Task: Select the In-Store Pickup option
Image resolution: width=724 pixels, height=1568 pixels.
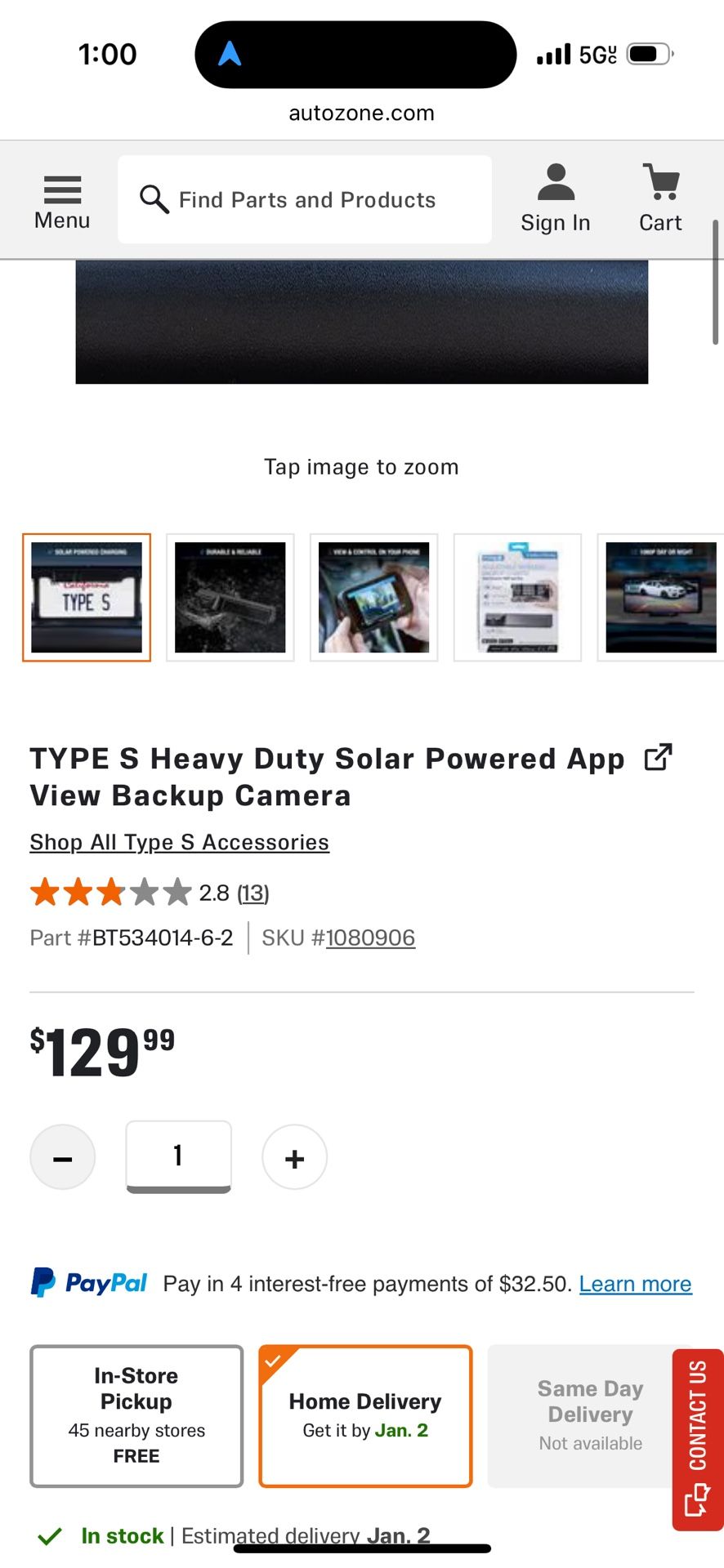Action: pyautogui.click(x=136, y=1415)
